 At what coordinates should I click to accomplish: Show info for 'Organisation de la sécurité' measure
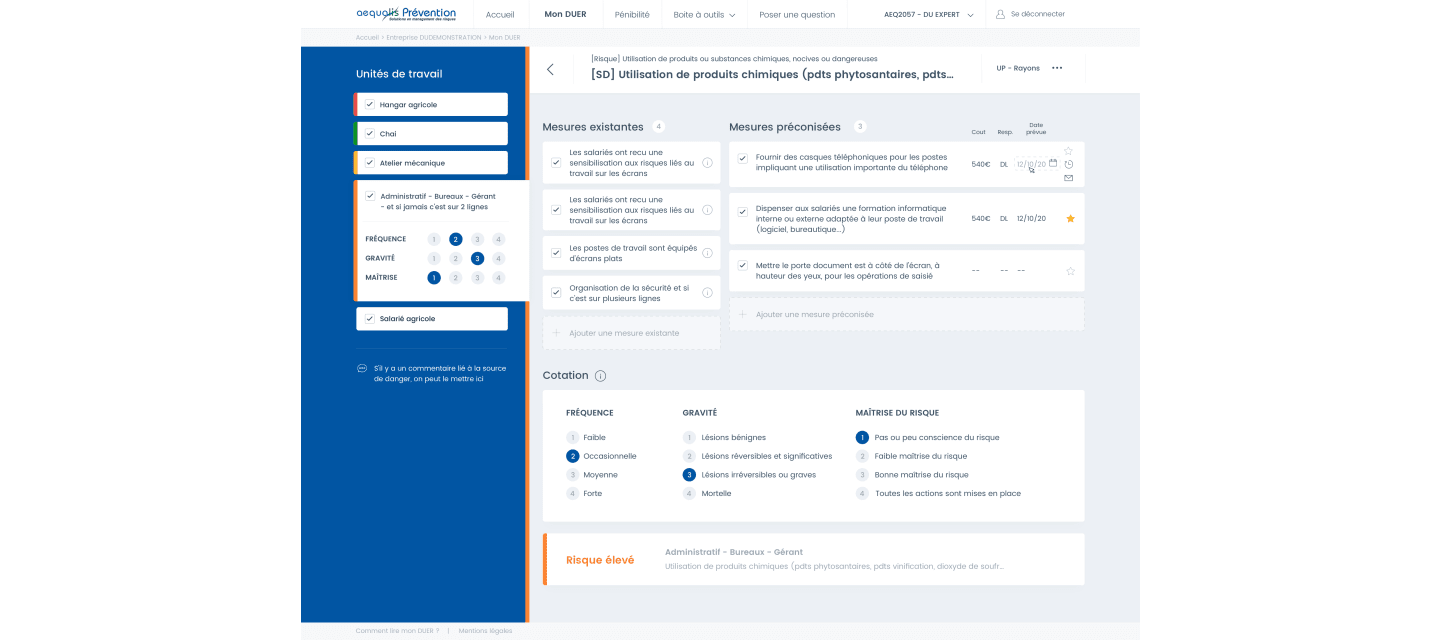click(707, 293)
